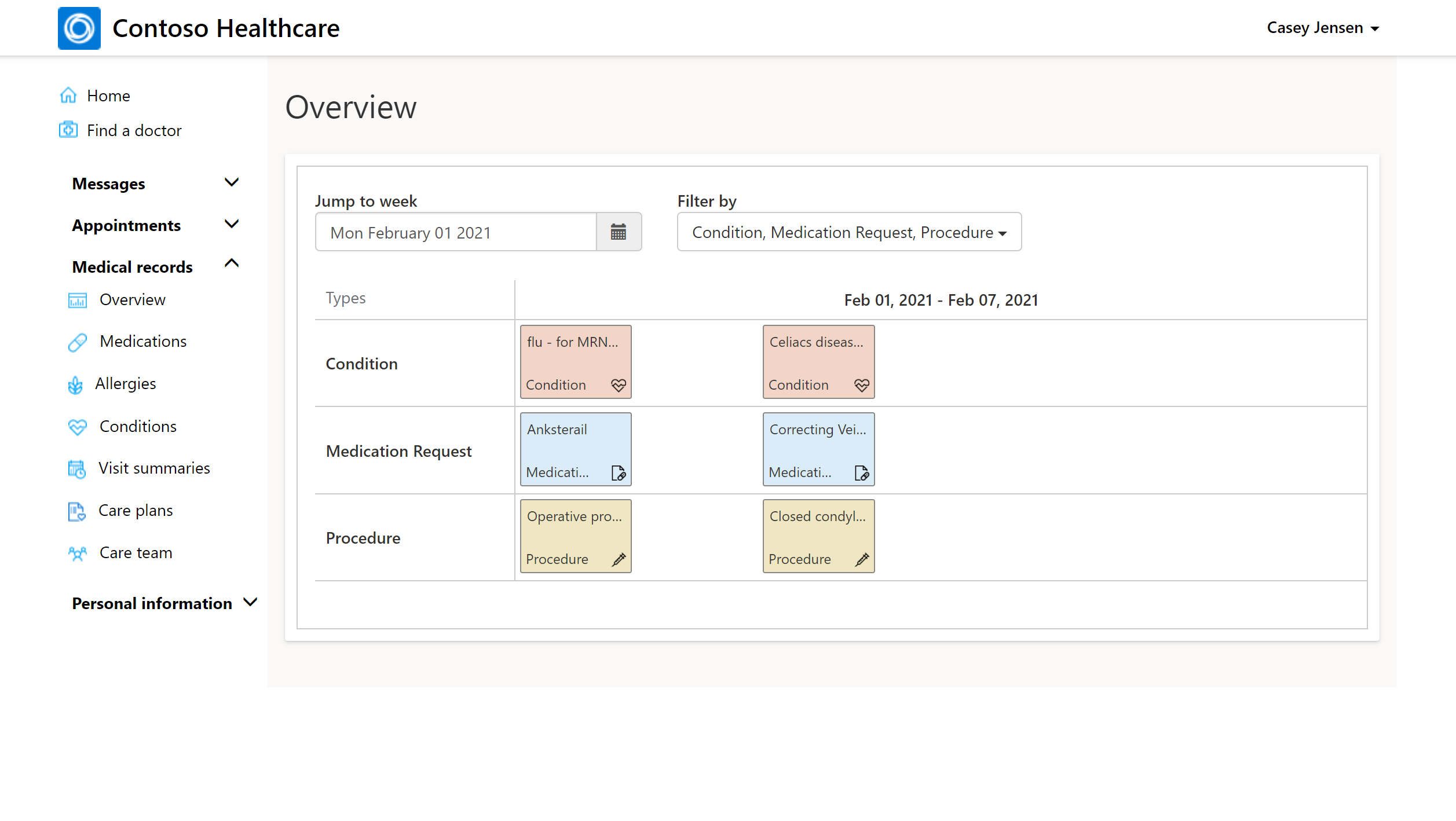
Task: Click the Medications pill icon
Action: [77, 341]
